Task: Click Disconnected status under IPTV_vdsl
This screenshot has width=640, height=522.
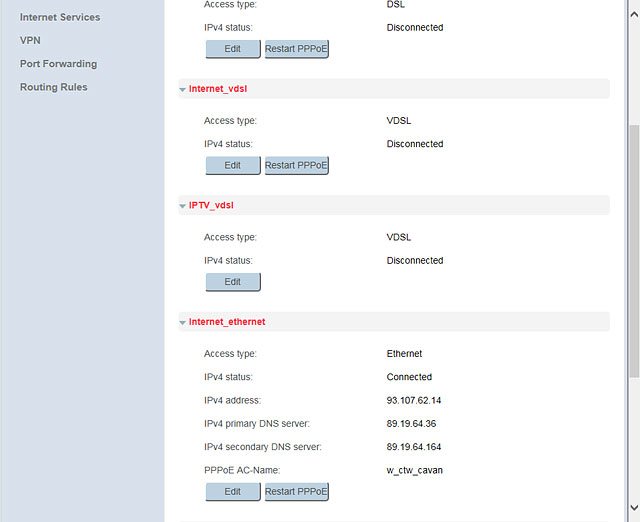Action: (415, 260)
